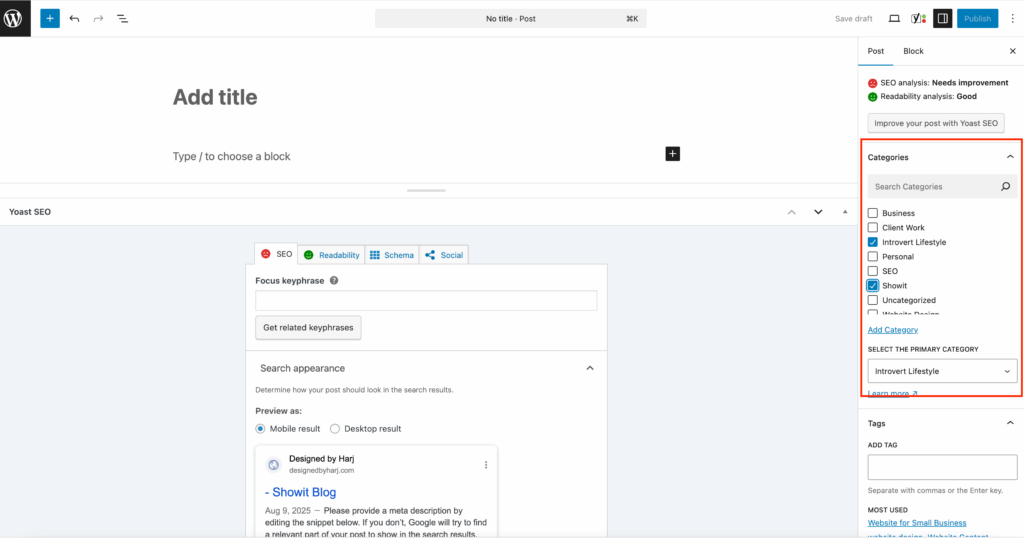
Task: Click the search icon in Categories
Action: 1005,187
